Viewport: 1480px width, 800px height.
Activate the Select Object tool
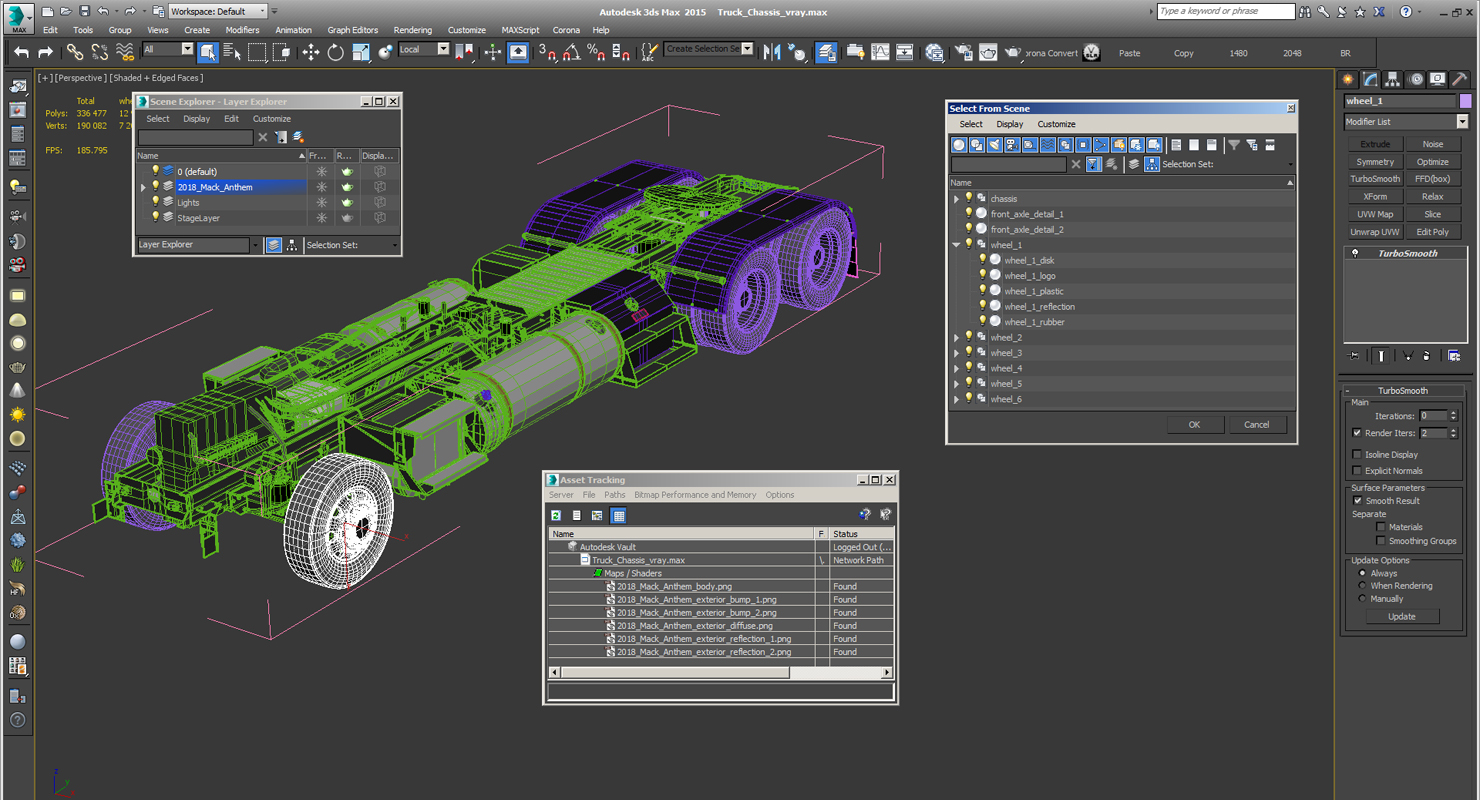pyautogui.click(x=208, y=52)
